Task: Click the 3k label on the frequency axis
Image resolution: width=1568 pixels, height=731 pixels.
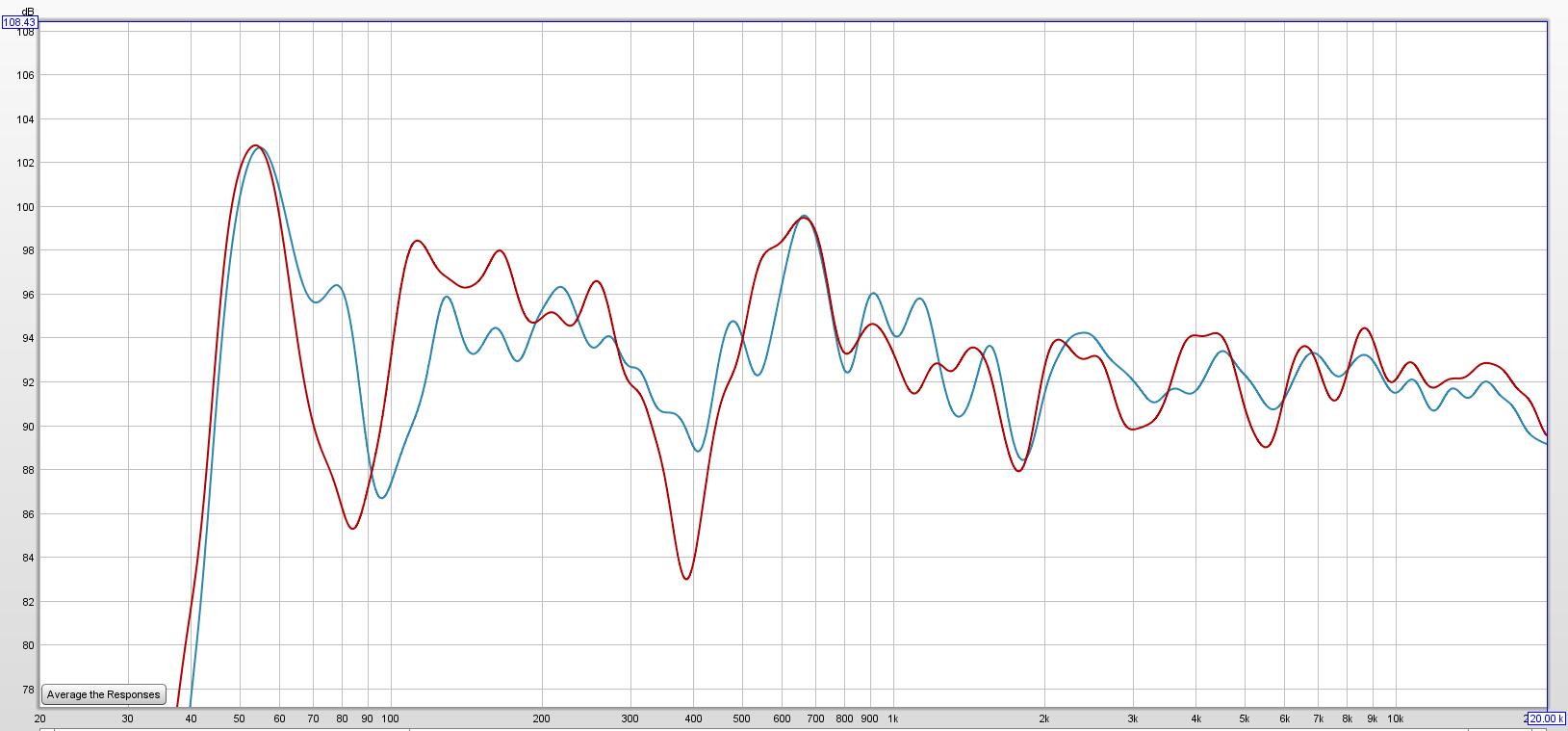Action: (x=1133, y=718)
